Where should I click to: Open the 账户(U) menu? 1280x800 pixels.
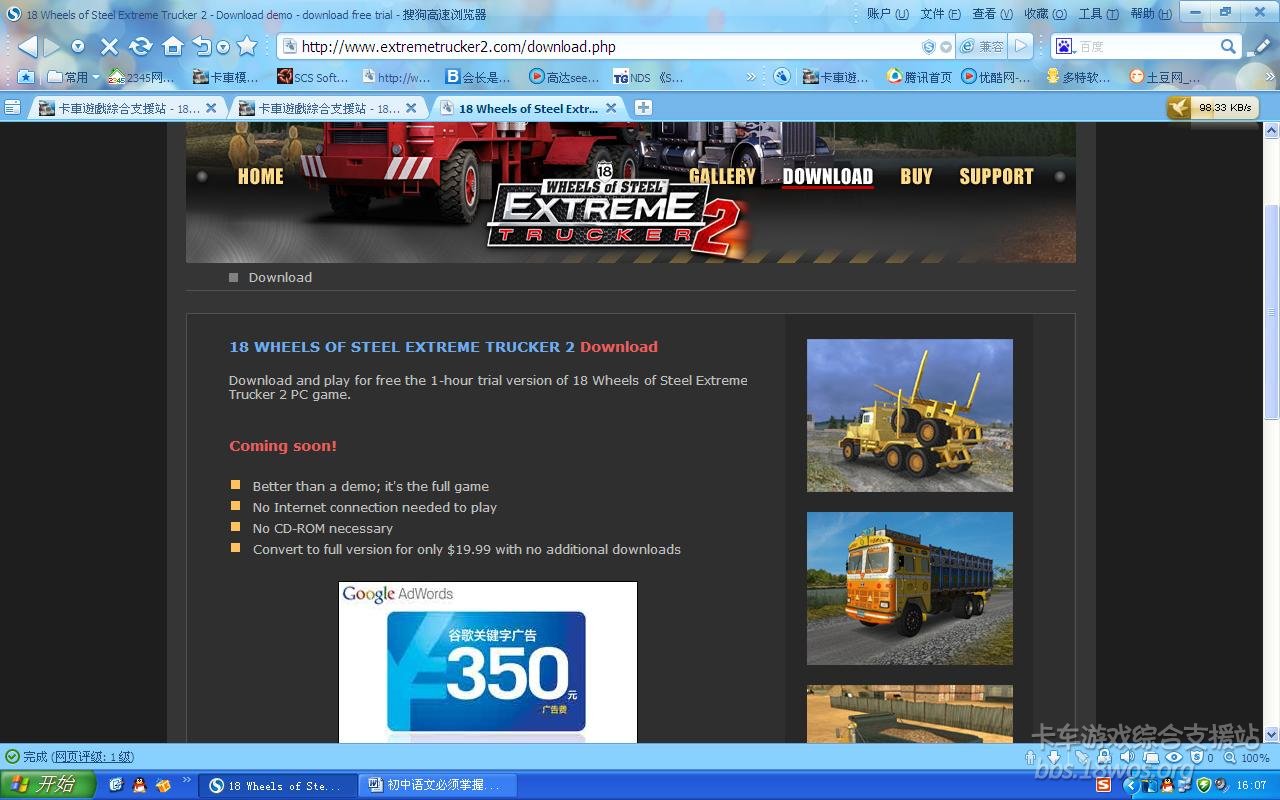pyautogui.click(x=888, y=14)
